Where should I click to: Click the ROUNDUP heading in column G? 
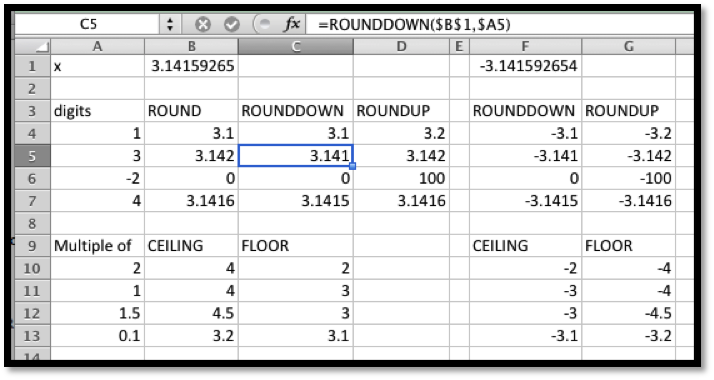628,111
